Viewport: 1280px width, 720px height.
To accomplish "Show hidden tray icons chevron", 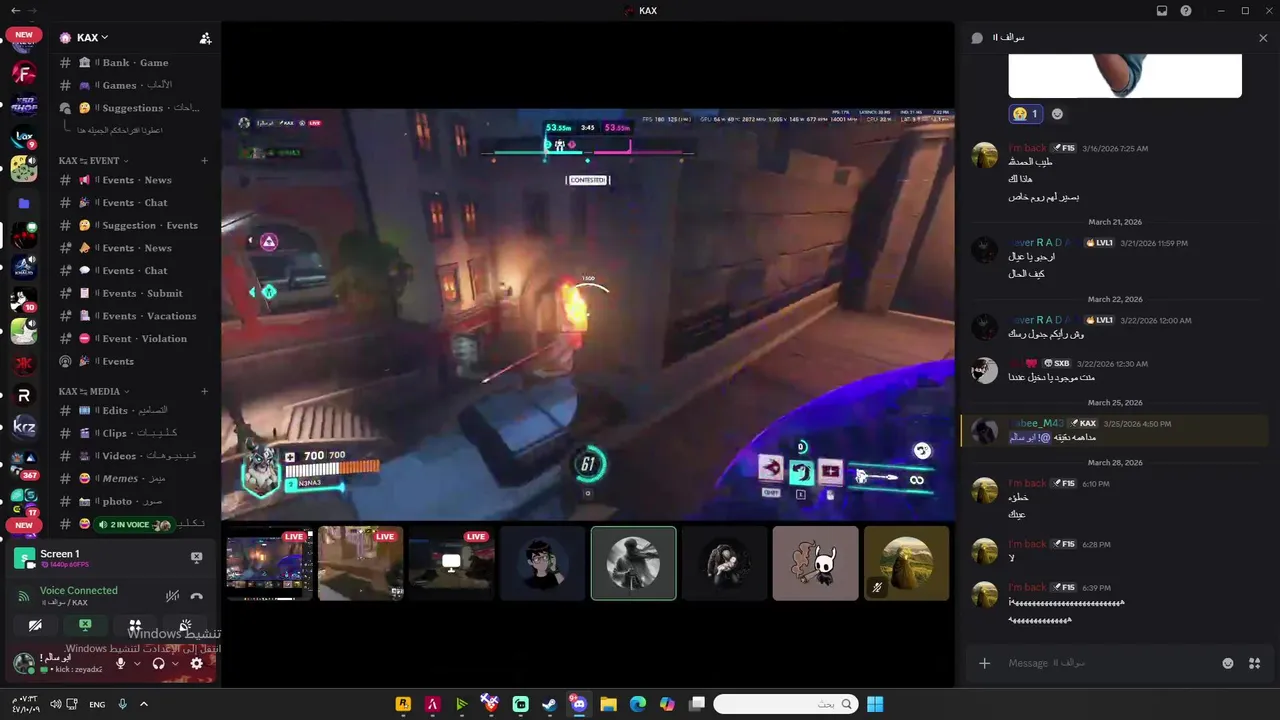I will coord(144,705).
